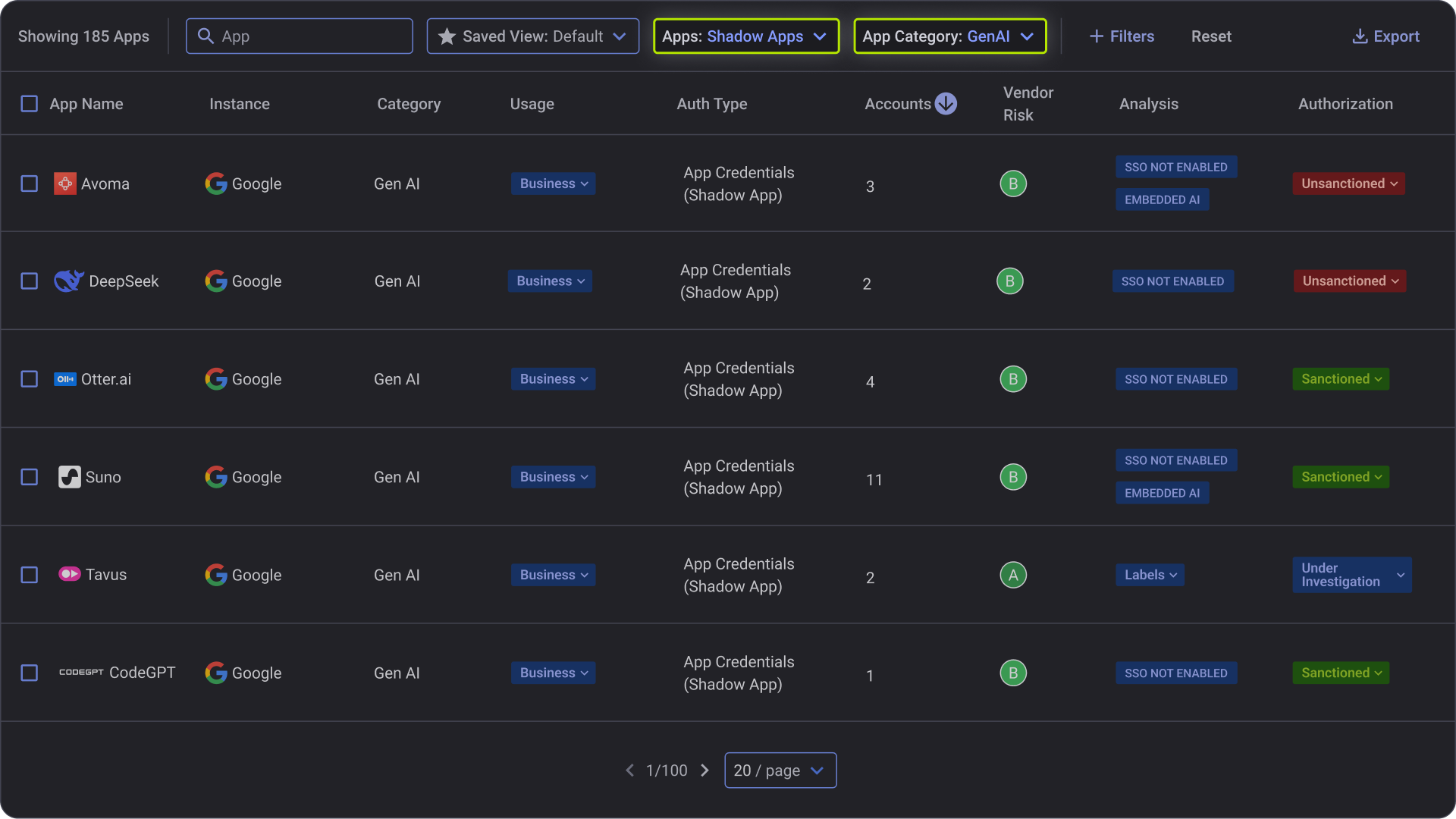Click the Accounts sort descending arrow icon
1456x819 pixels.
click(x=946, y=104)
